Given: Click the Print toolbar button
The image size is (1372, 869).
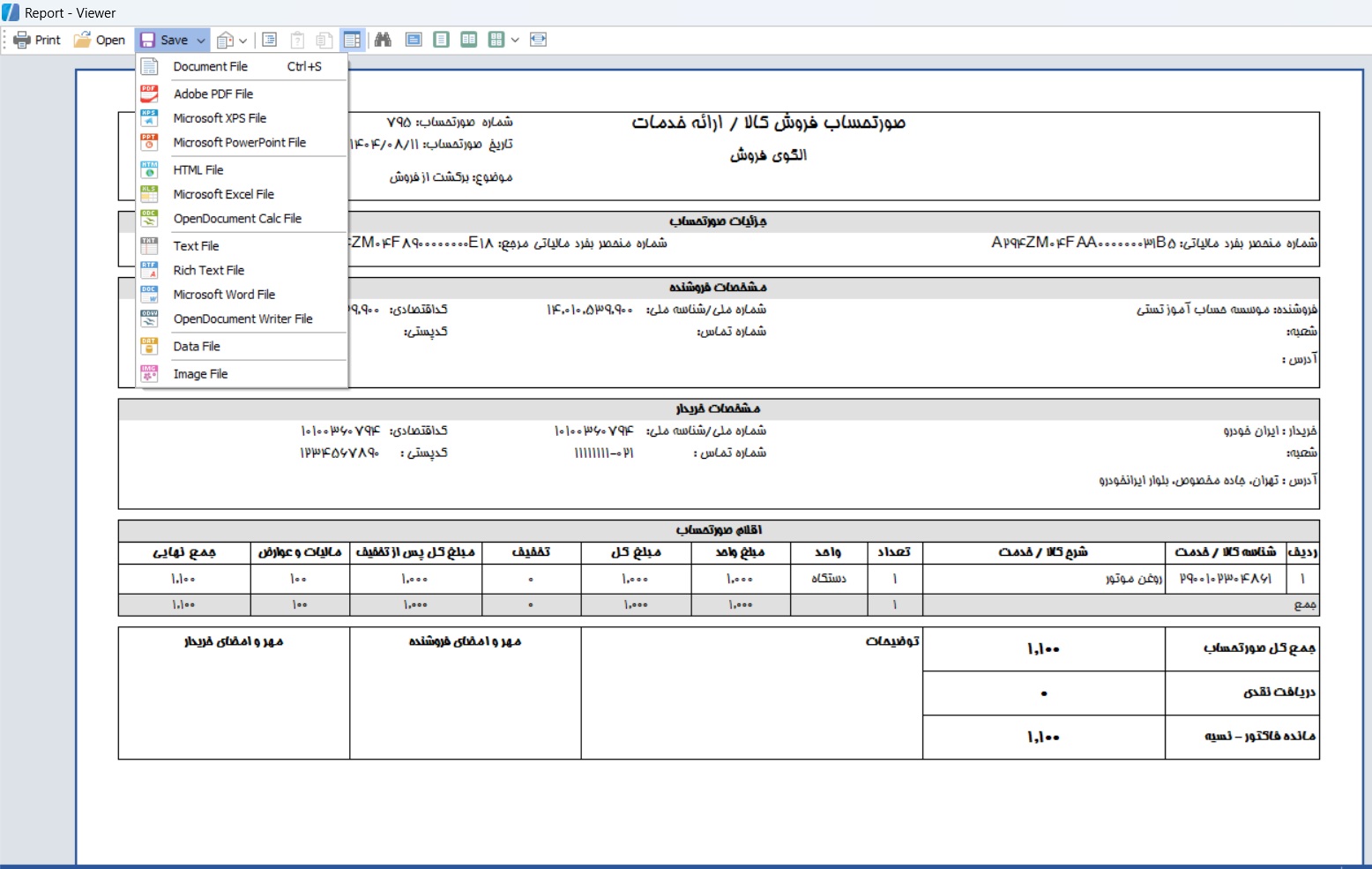Looking at the screenshot, I should 37,40.
